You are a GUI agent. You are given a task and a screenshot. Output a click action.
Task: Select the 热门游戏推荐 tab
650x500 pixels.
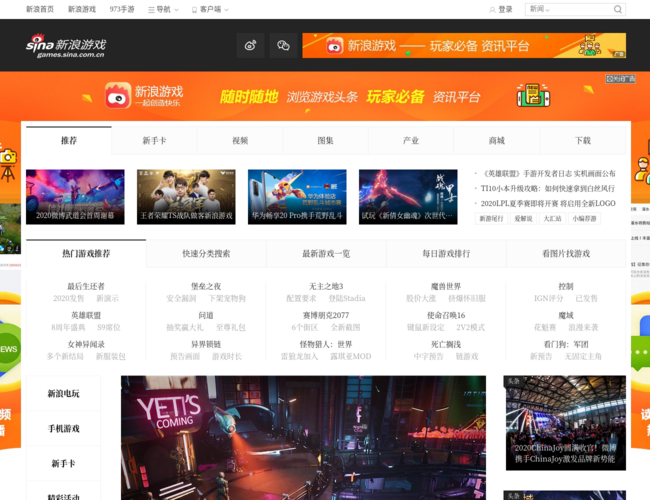(x=86, y=253)
